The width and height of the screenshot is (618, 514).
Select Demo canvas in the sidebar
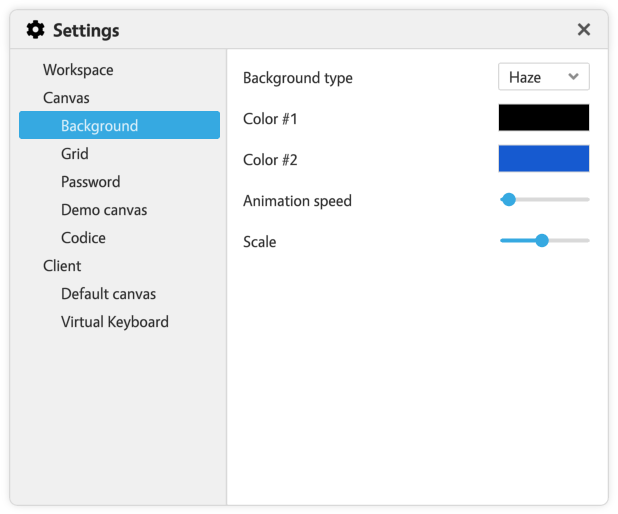pos(104,210)
